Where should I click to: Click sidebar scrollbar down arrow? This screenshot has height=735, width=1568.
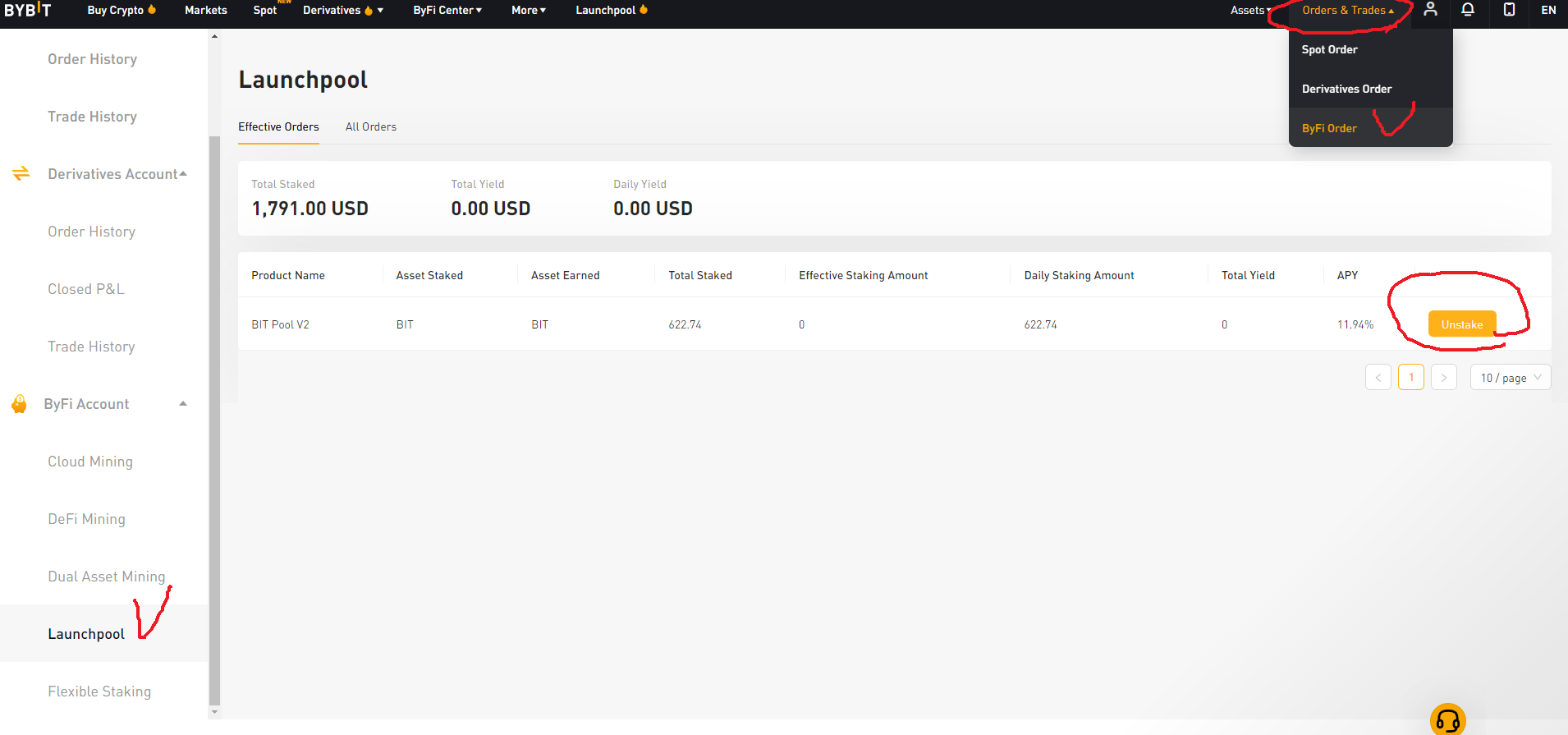pyautogui.click(x=214, y=712)
